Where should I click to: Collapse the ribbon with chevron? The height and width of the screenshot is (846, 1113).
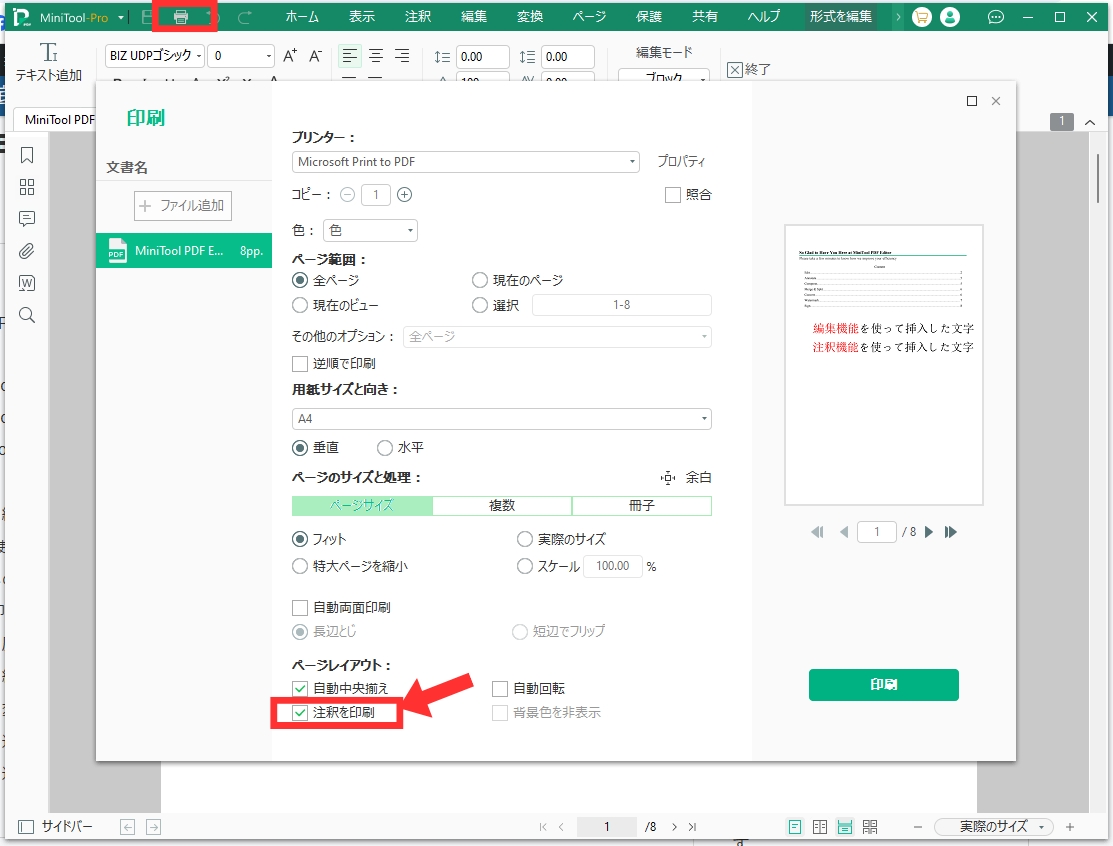1090,122
